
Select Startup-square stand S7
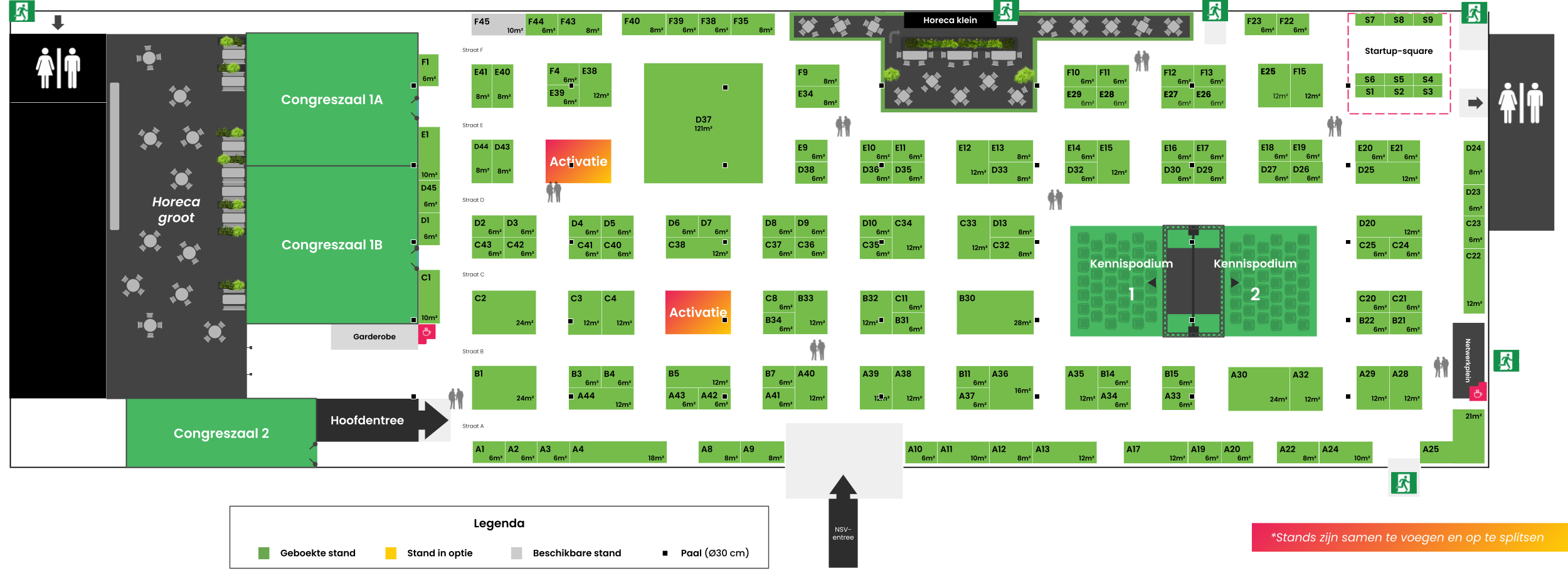[1370, 20]
